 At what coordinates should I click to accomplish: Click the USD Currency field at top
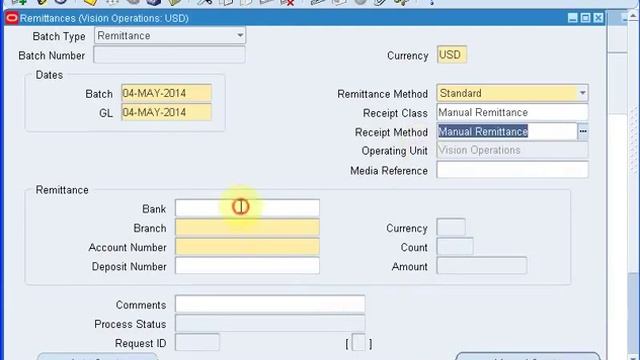coord(452,55)
